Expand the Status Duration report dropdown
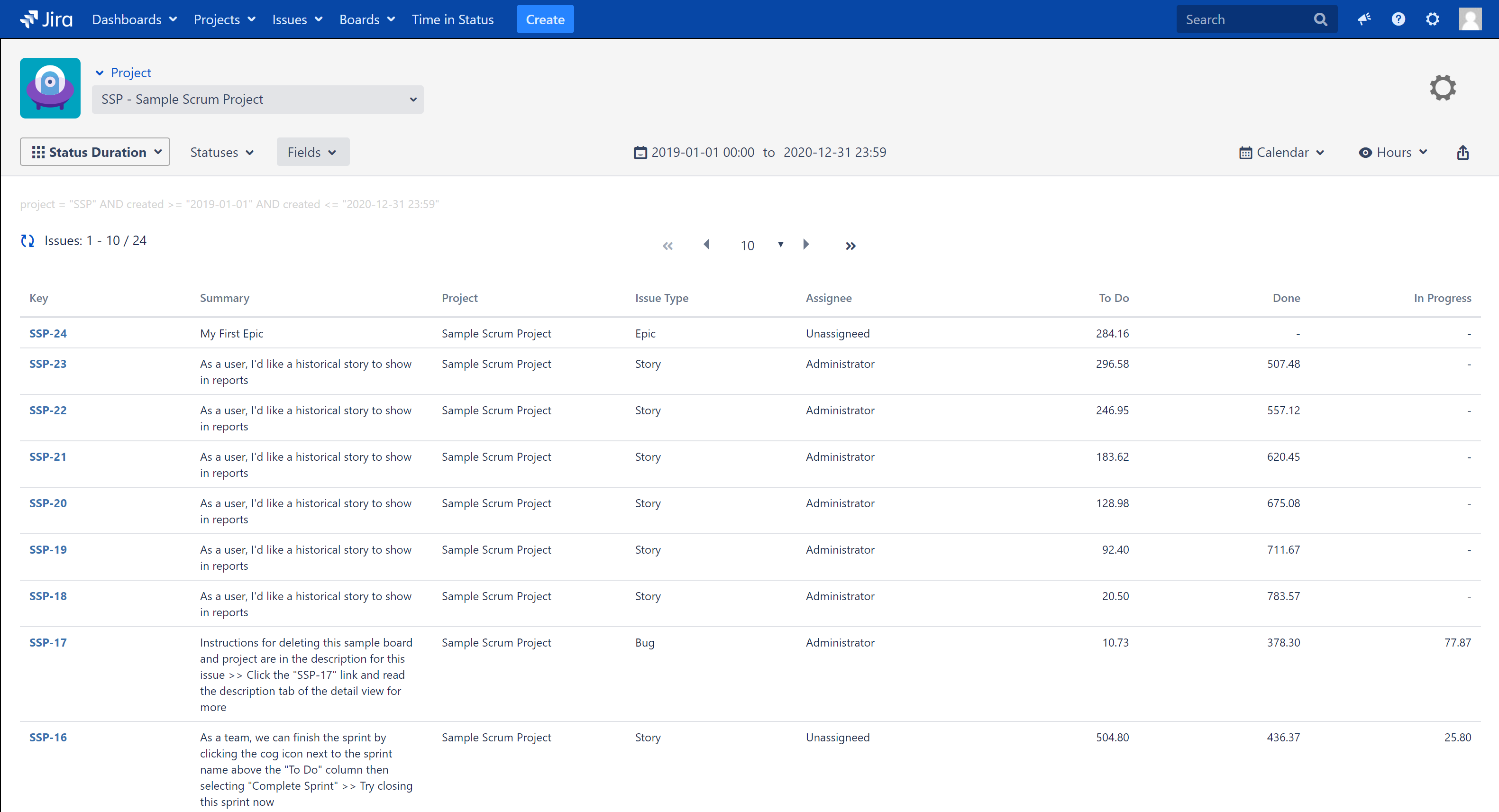Viewport: 1499px width, 812px height. tap(95, 152)
